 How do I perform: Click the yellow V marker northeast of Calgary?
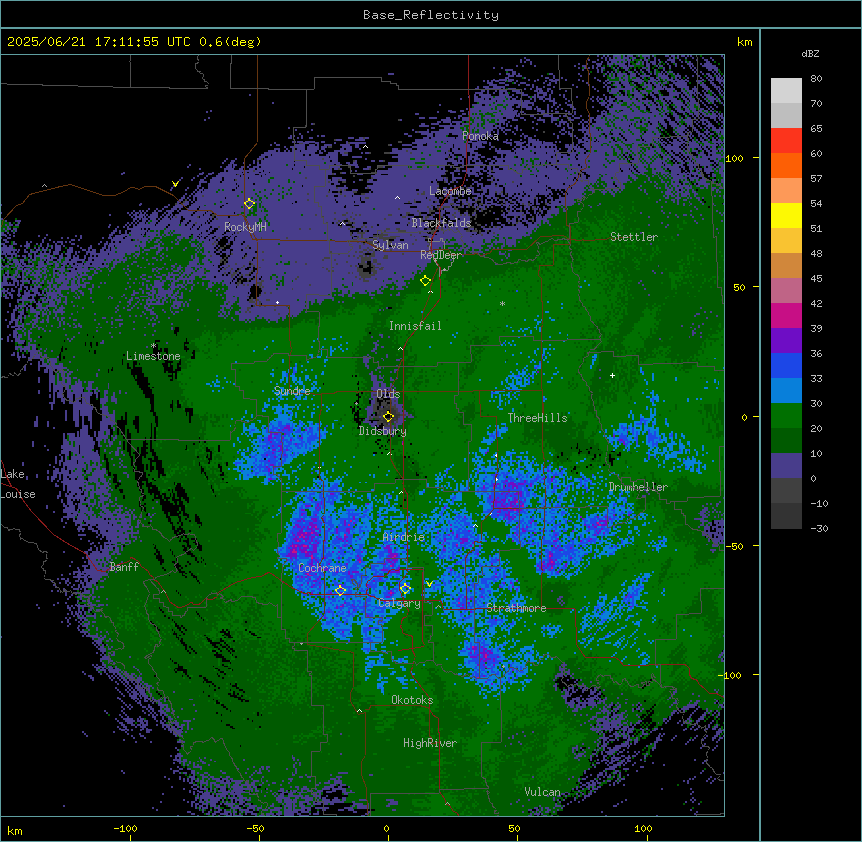pyautogui.click(x=429, y=584)
